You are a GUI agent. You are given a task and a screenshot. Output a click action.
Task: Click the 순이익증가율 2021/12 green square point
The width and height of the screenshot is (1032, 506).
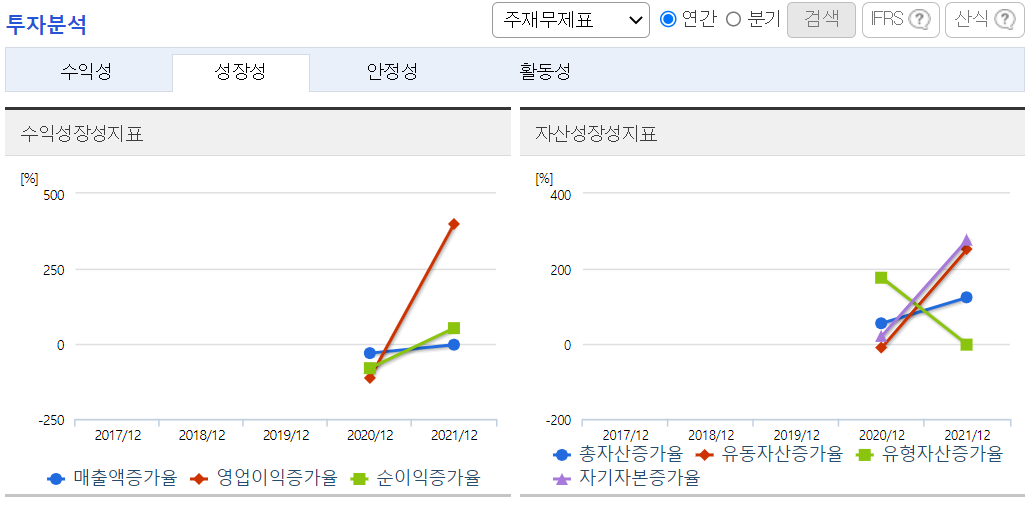coord(453,328)
